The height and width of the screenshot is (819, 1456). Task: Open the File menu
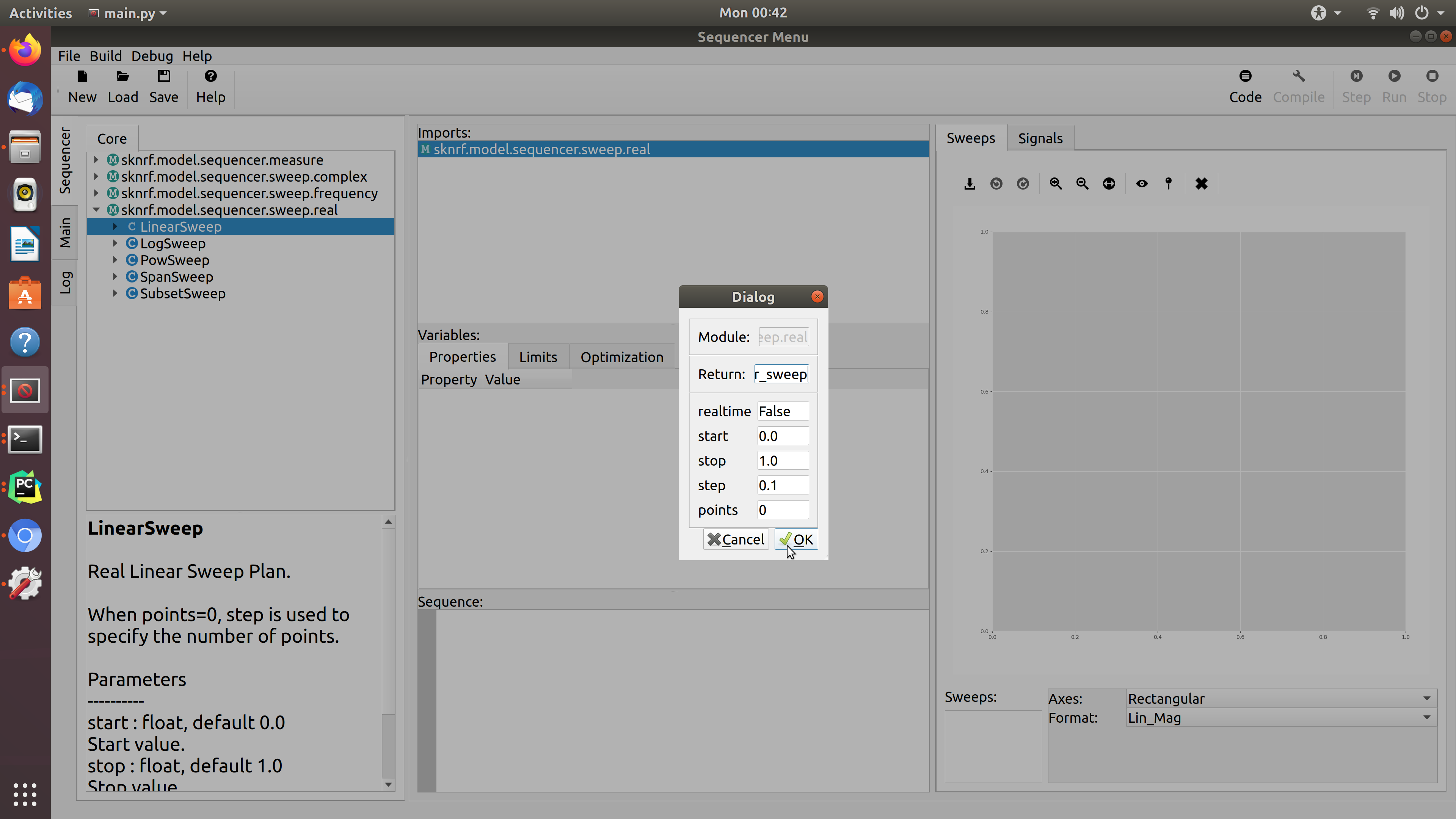(x=69, y=56)
